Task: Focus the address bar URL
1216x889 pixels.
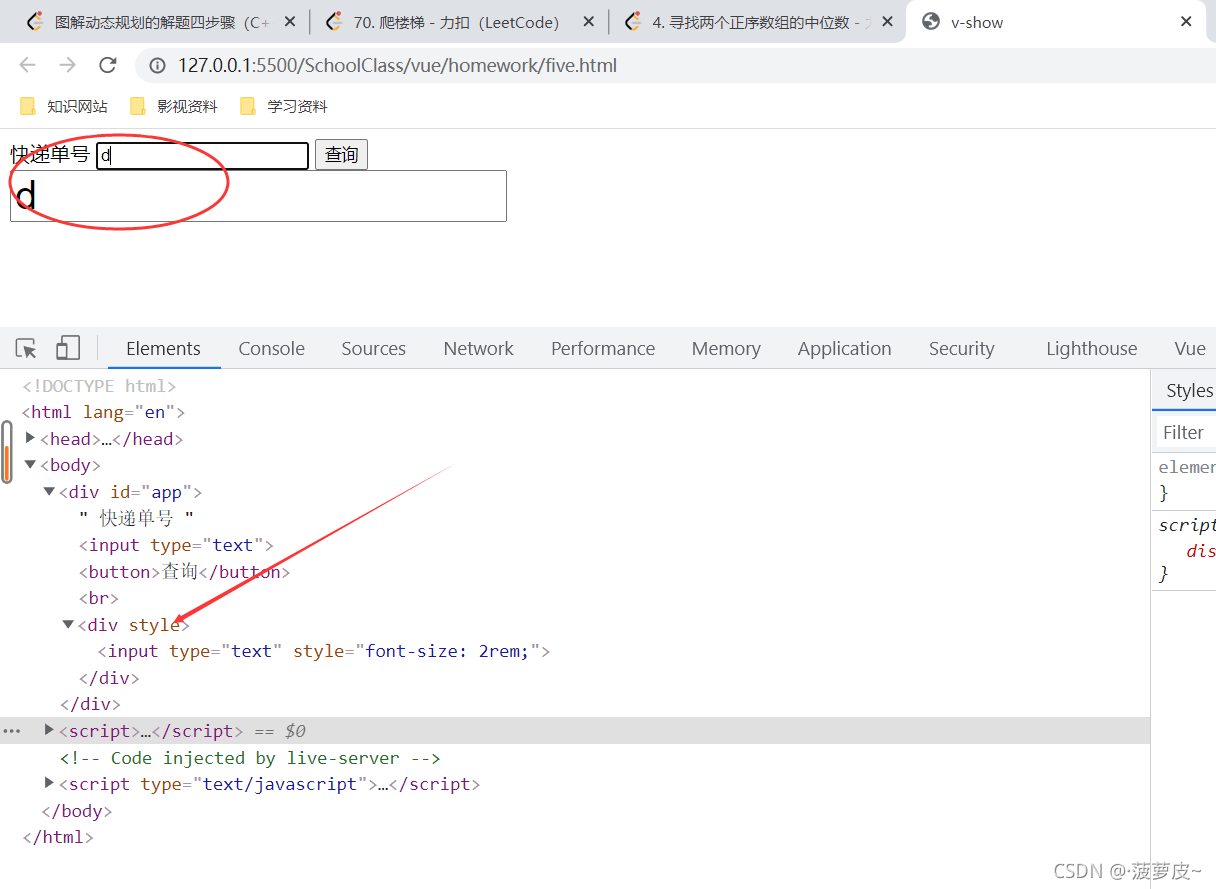Action: 397,66
